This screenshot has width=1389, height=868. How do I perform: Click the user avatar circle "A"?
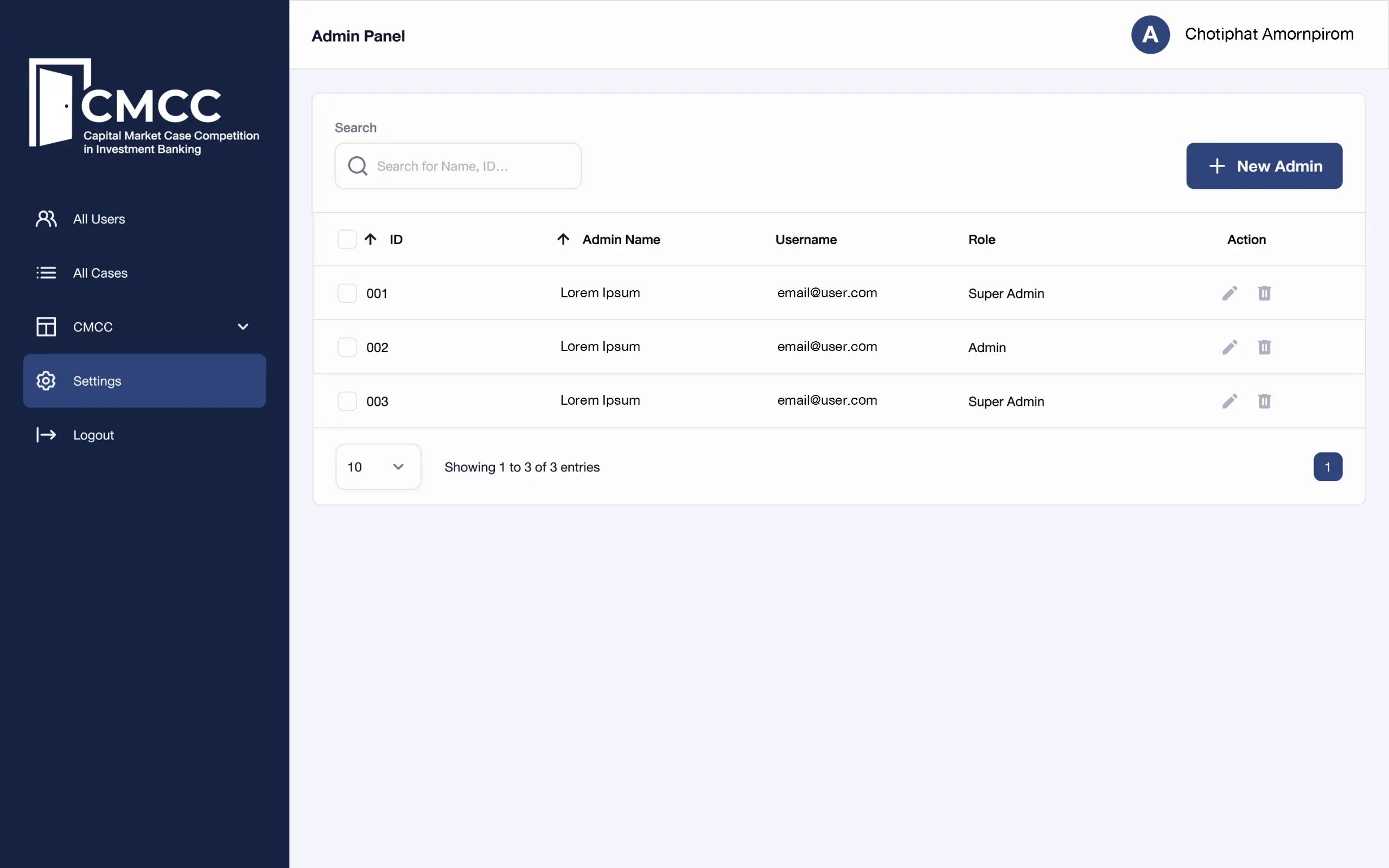point(1150,34)
